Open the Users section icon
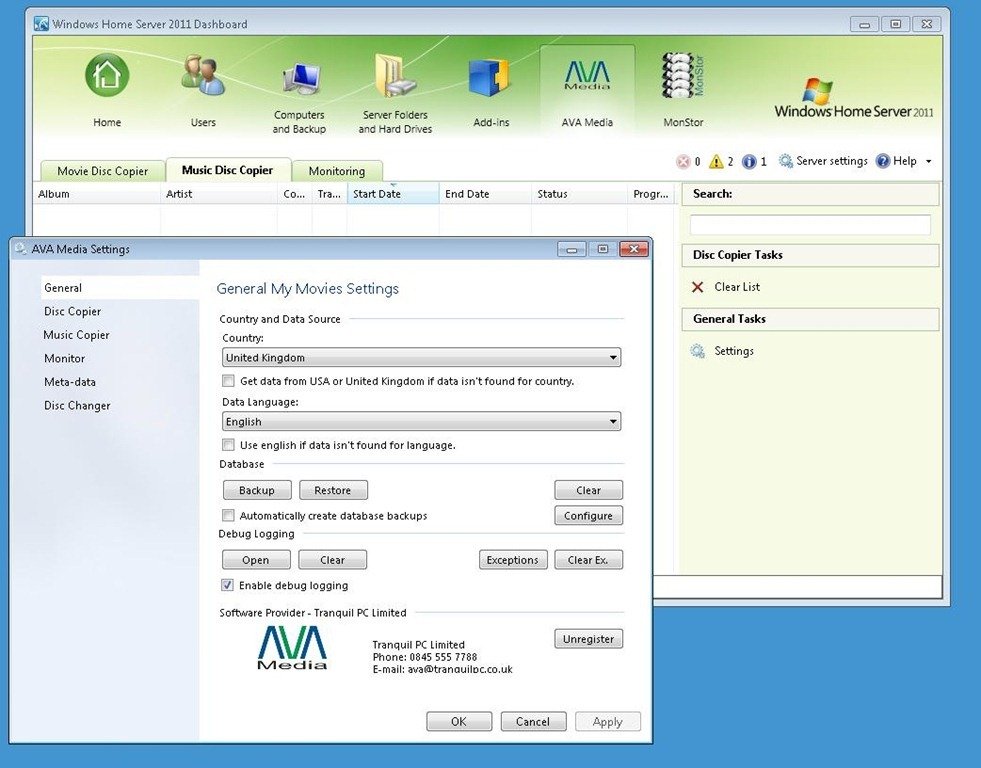 coord(203,76)
